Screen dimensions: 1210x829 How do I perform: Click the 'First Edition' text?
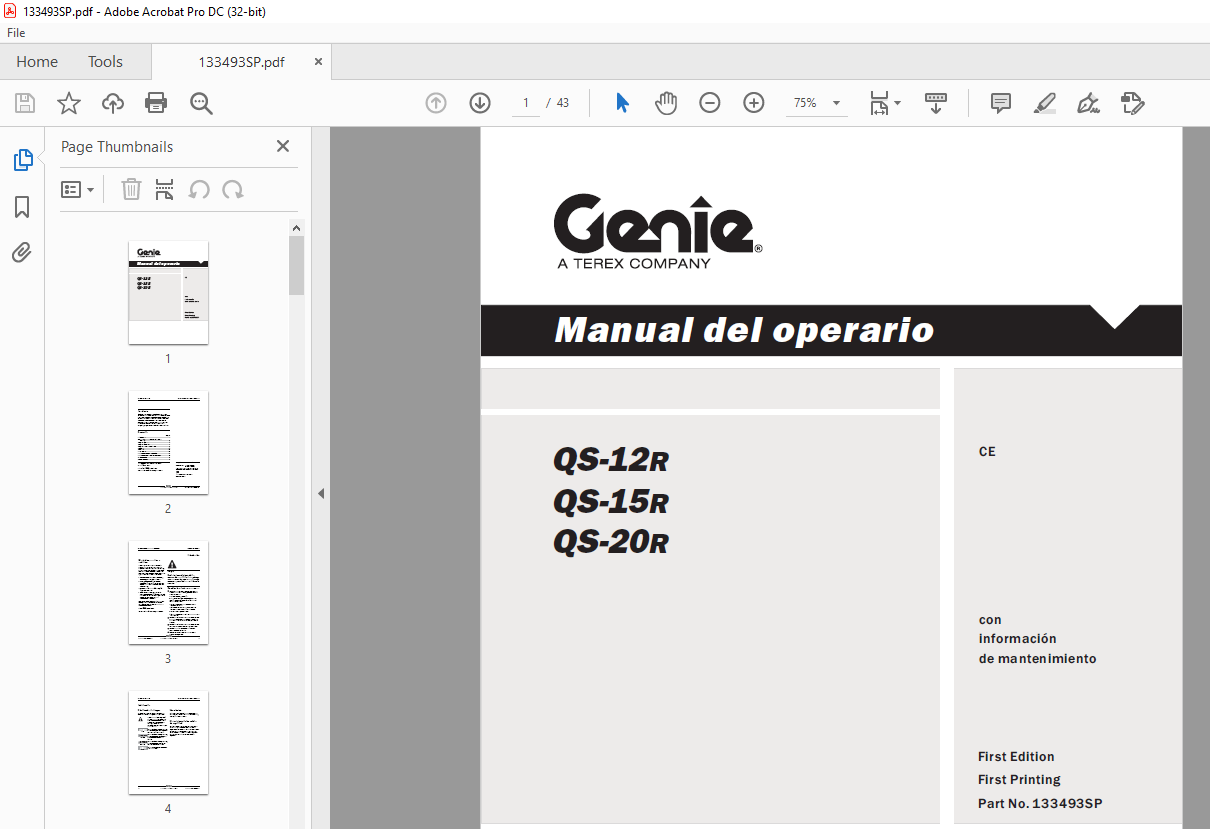coord(1016,757)
